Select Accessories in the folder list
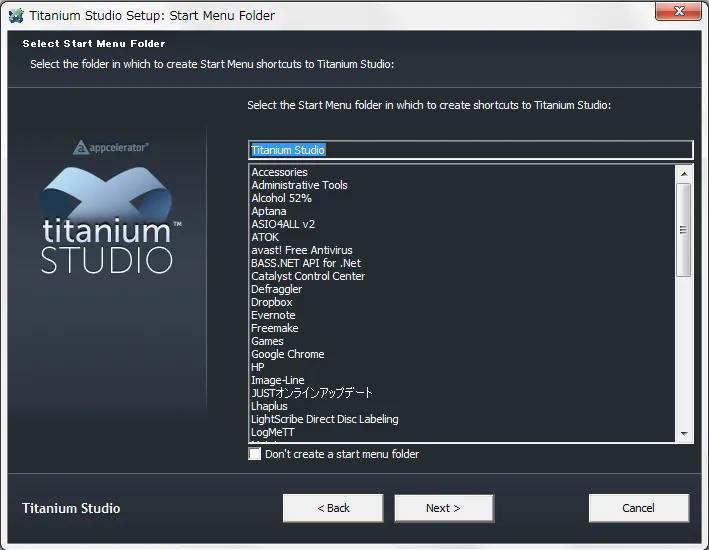Viewport: 709px width, 550px height. pyautogui.click(x=279, y=172)
